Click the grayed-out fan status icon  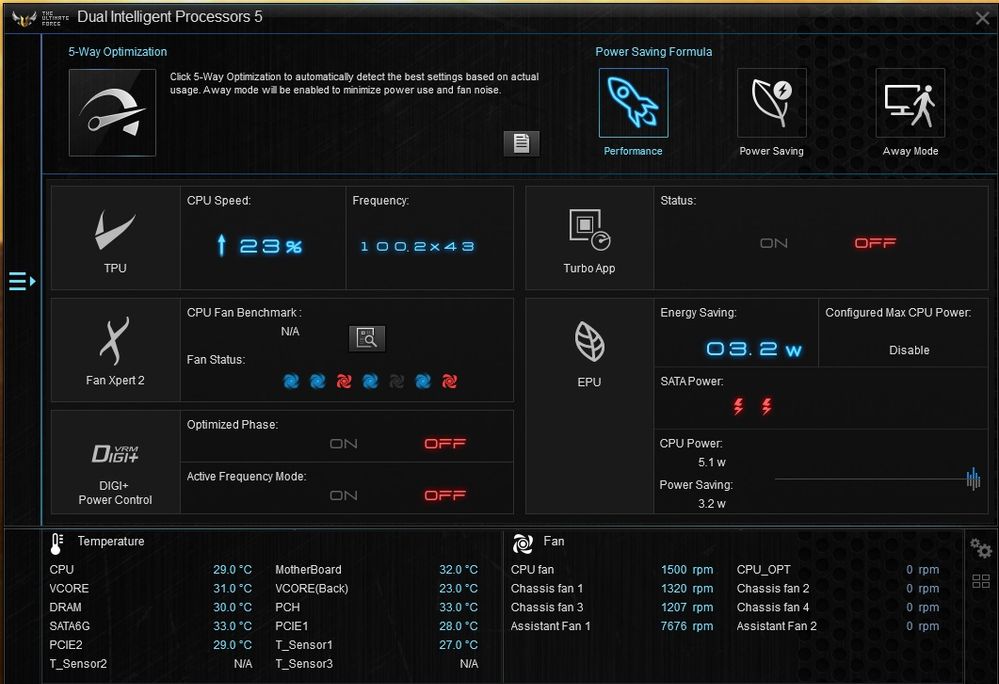pyautogui.click(x=396, y=381)
